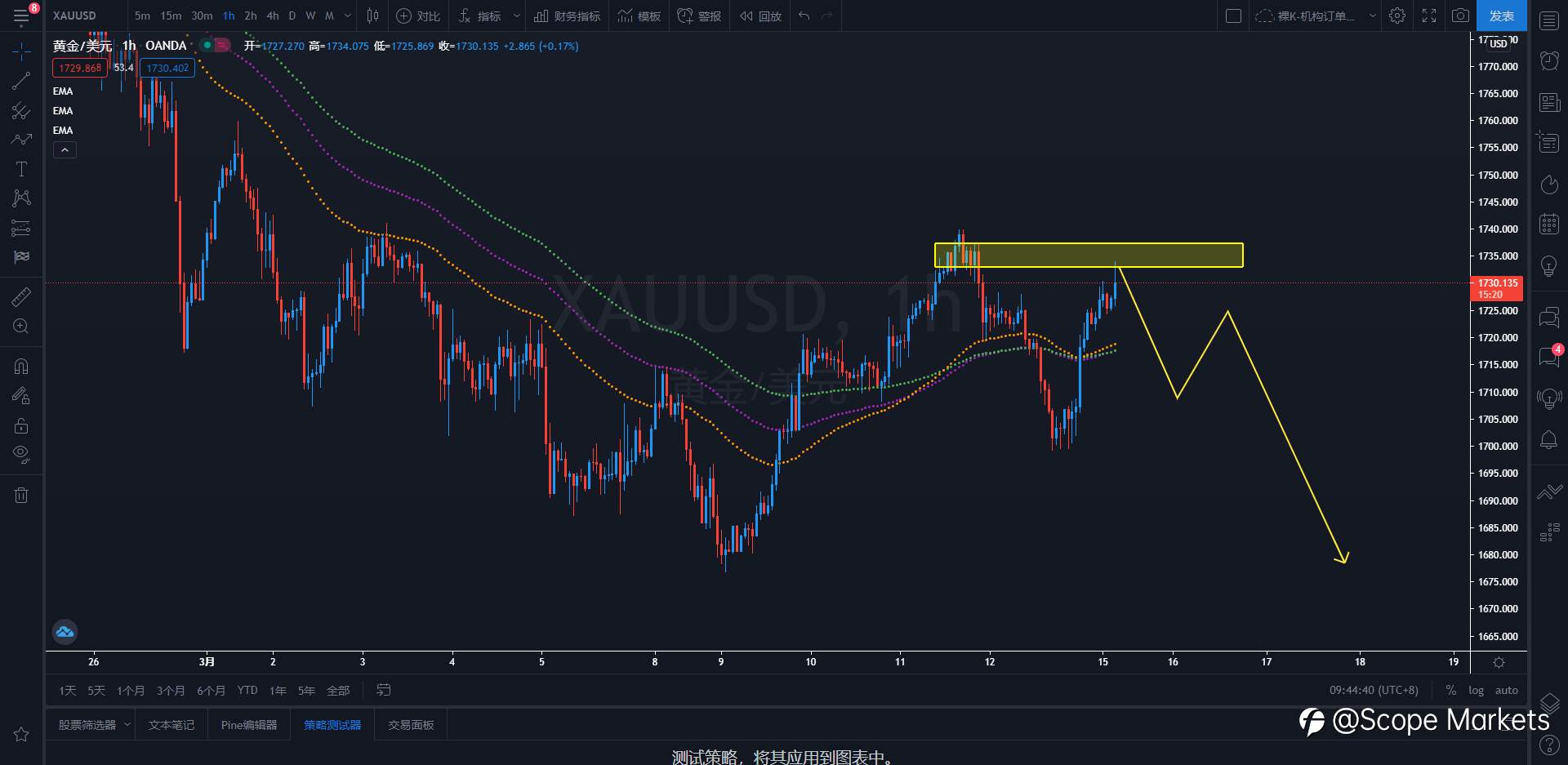Set date range to 全部
Image resolution: width=1568 pixels, height=765 pixels.
click(338, 691)
